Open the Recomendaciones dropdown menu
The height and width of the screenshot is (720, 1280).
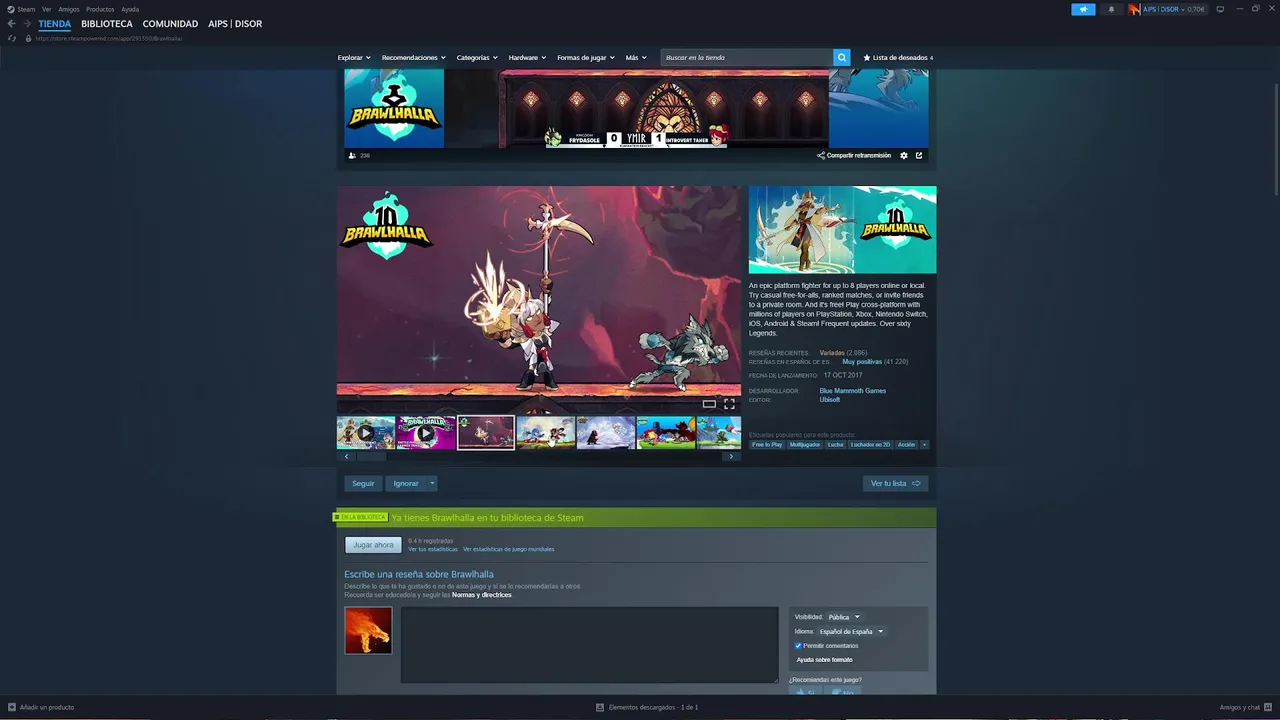pyautogui.click(x=413, y=57)
